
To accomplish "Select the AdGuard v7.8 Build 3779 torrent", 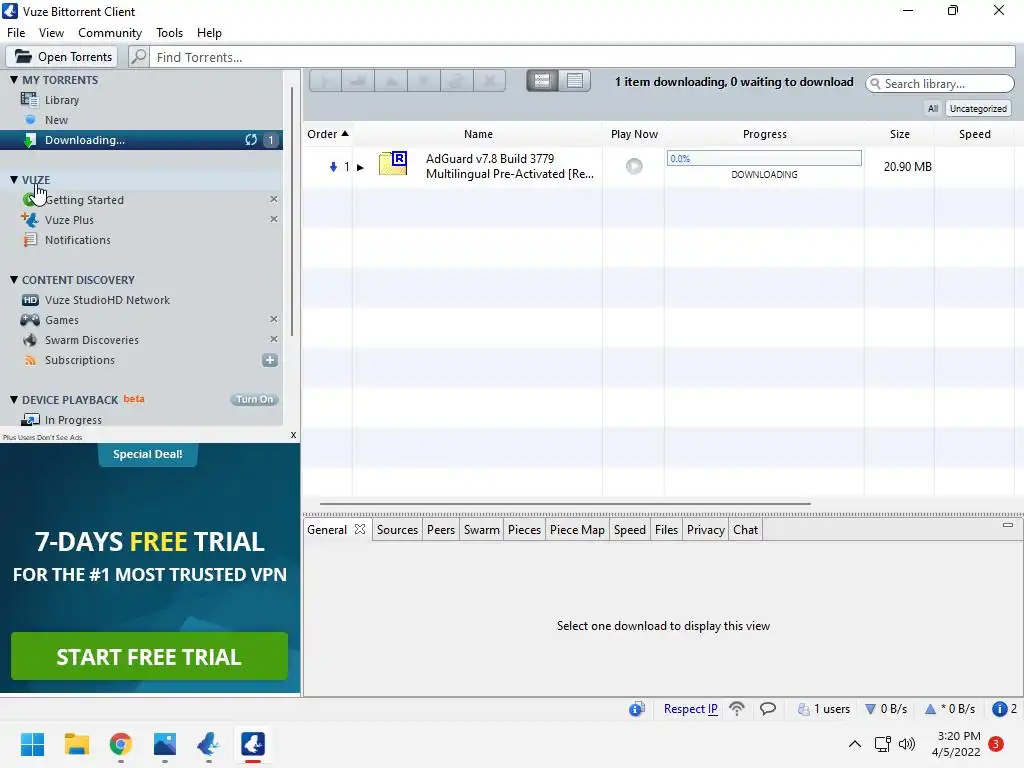I will (x=509, y=167).
